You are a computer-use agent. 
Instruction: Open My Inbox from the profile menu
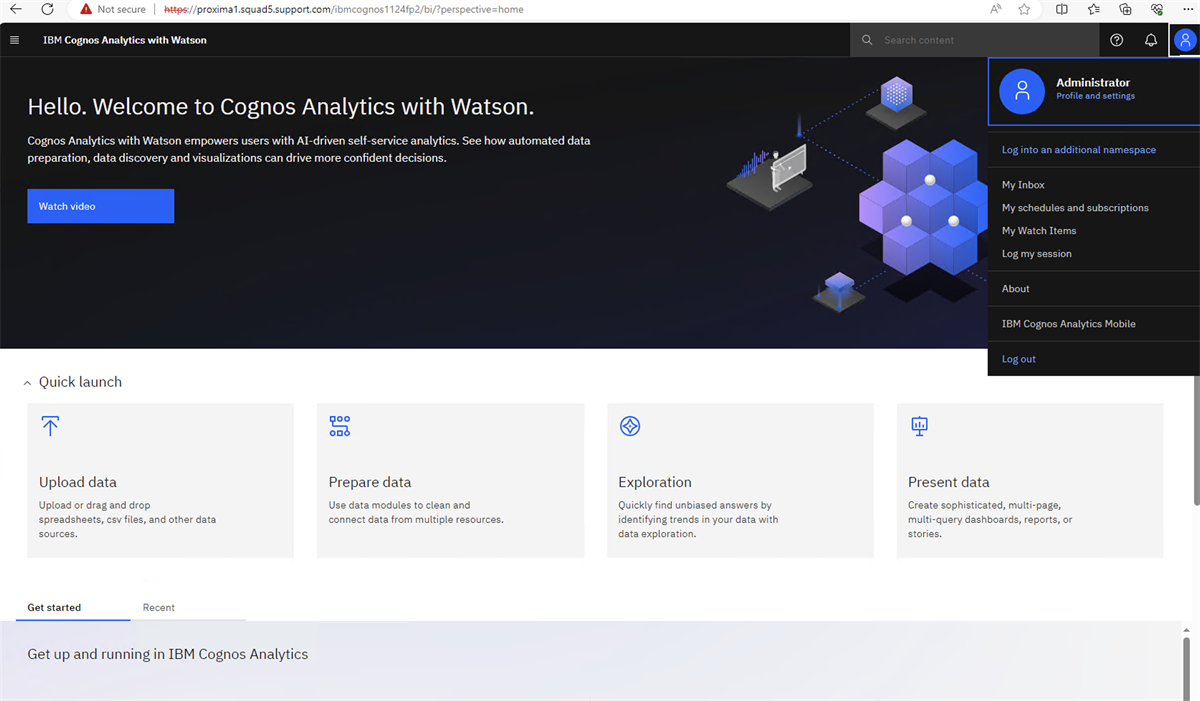[1022, 184]
